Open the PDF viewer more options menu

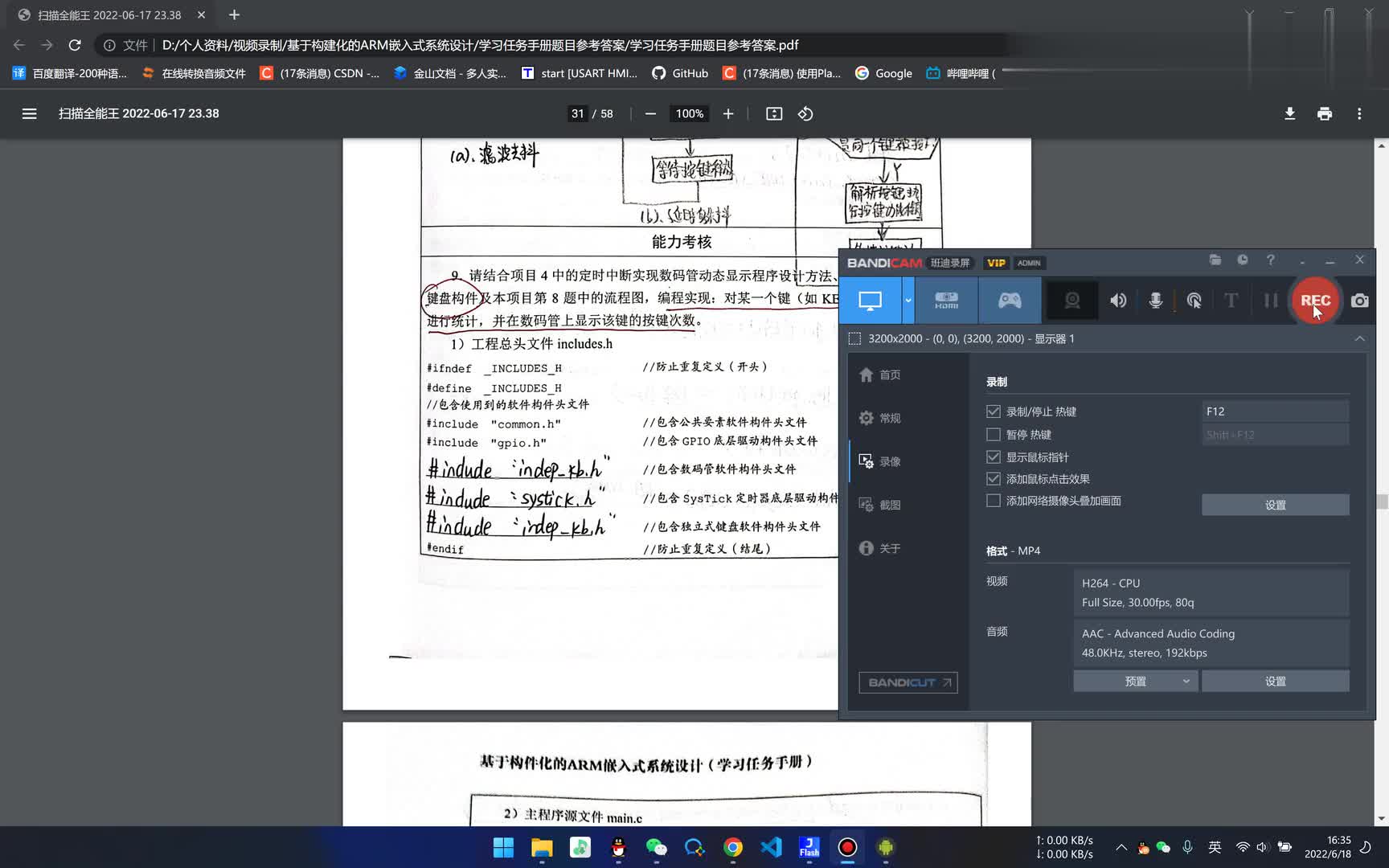coord(1359,113)
